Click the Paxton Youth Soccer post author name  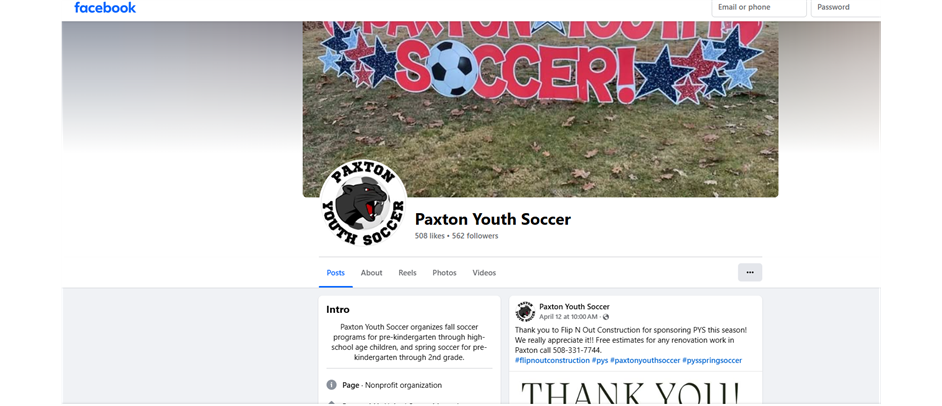coord(574,306)
